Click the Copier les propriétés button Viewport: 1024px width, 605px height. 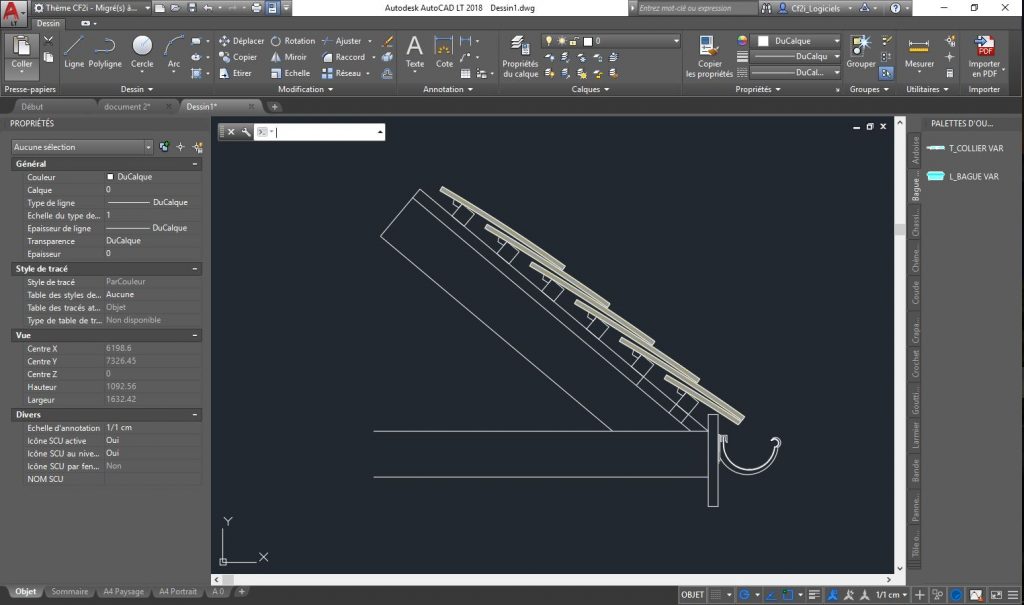709,56
